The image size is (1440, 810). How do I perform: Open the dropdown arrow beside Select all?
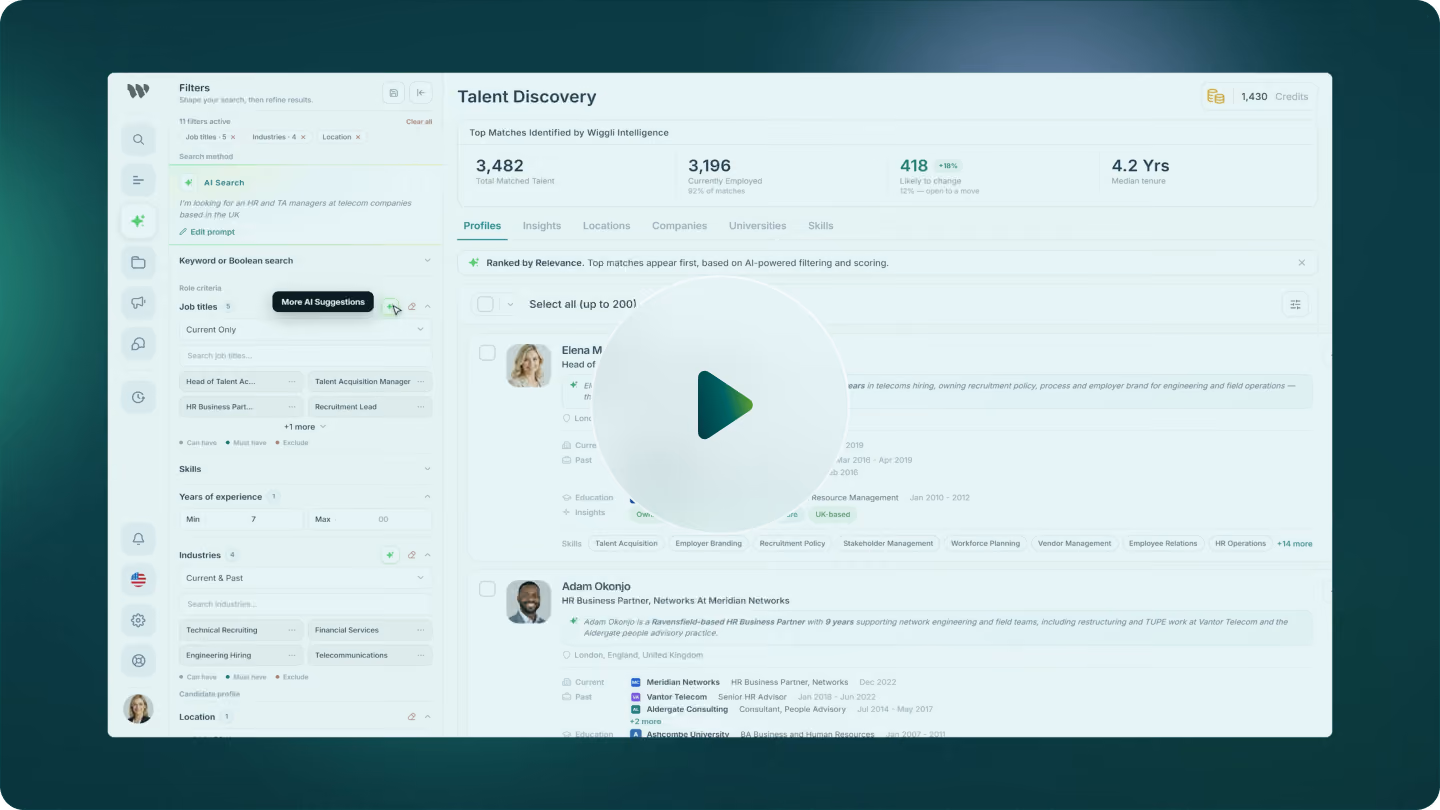pos(509,304)
